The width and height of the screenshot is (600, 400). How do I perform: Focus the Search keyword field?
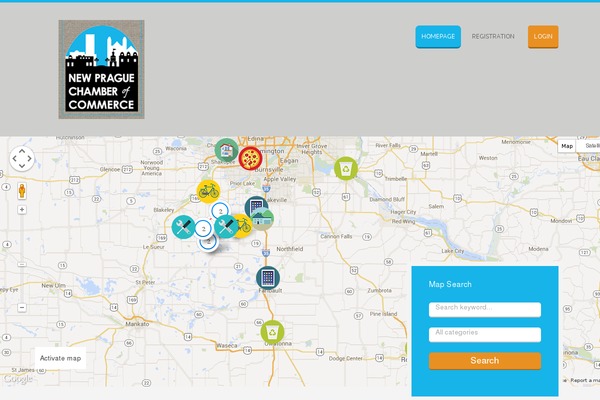485,309
